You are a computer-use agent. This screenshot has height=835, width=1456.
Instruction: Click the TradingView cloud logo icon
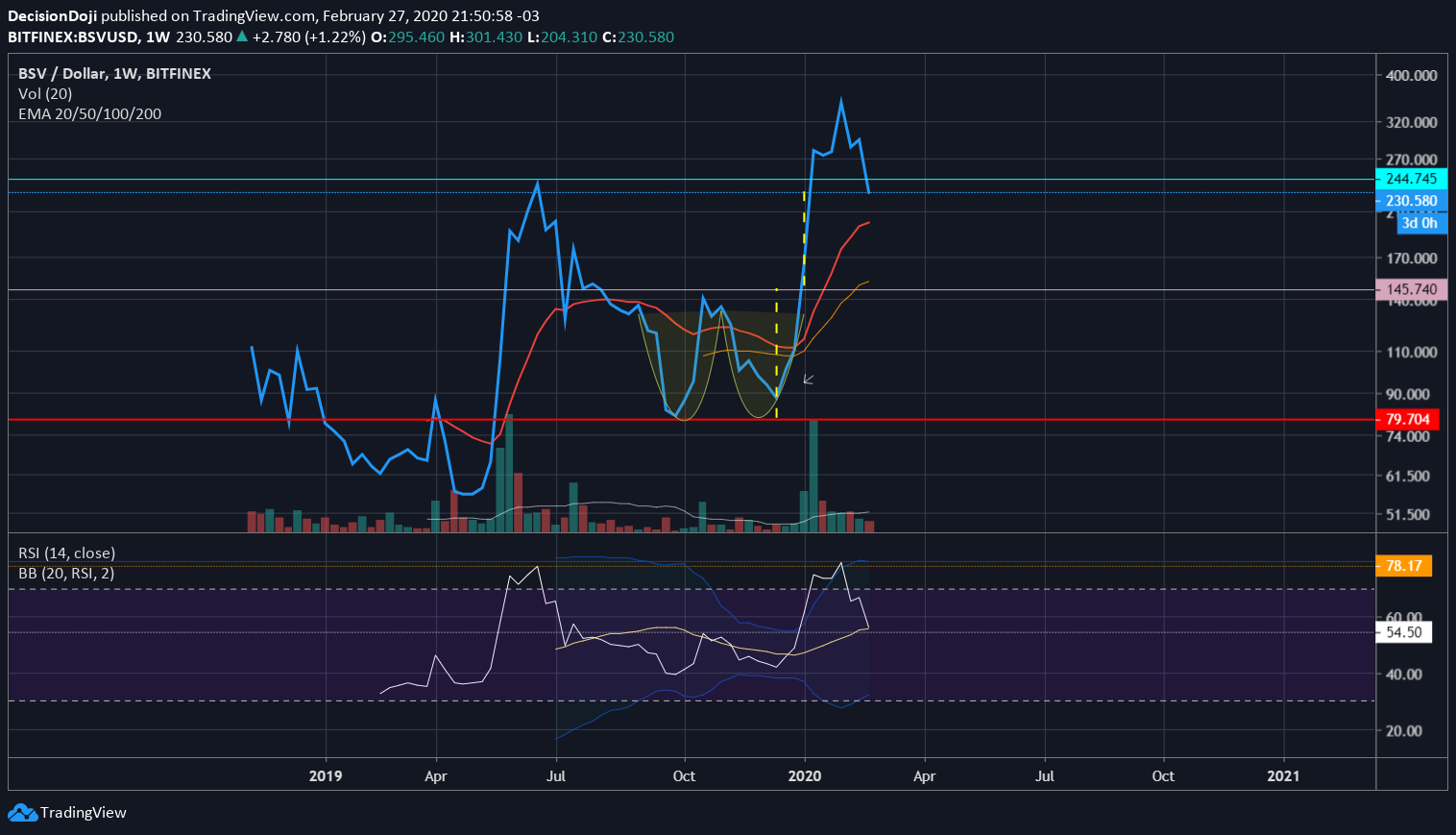(22, 813)
